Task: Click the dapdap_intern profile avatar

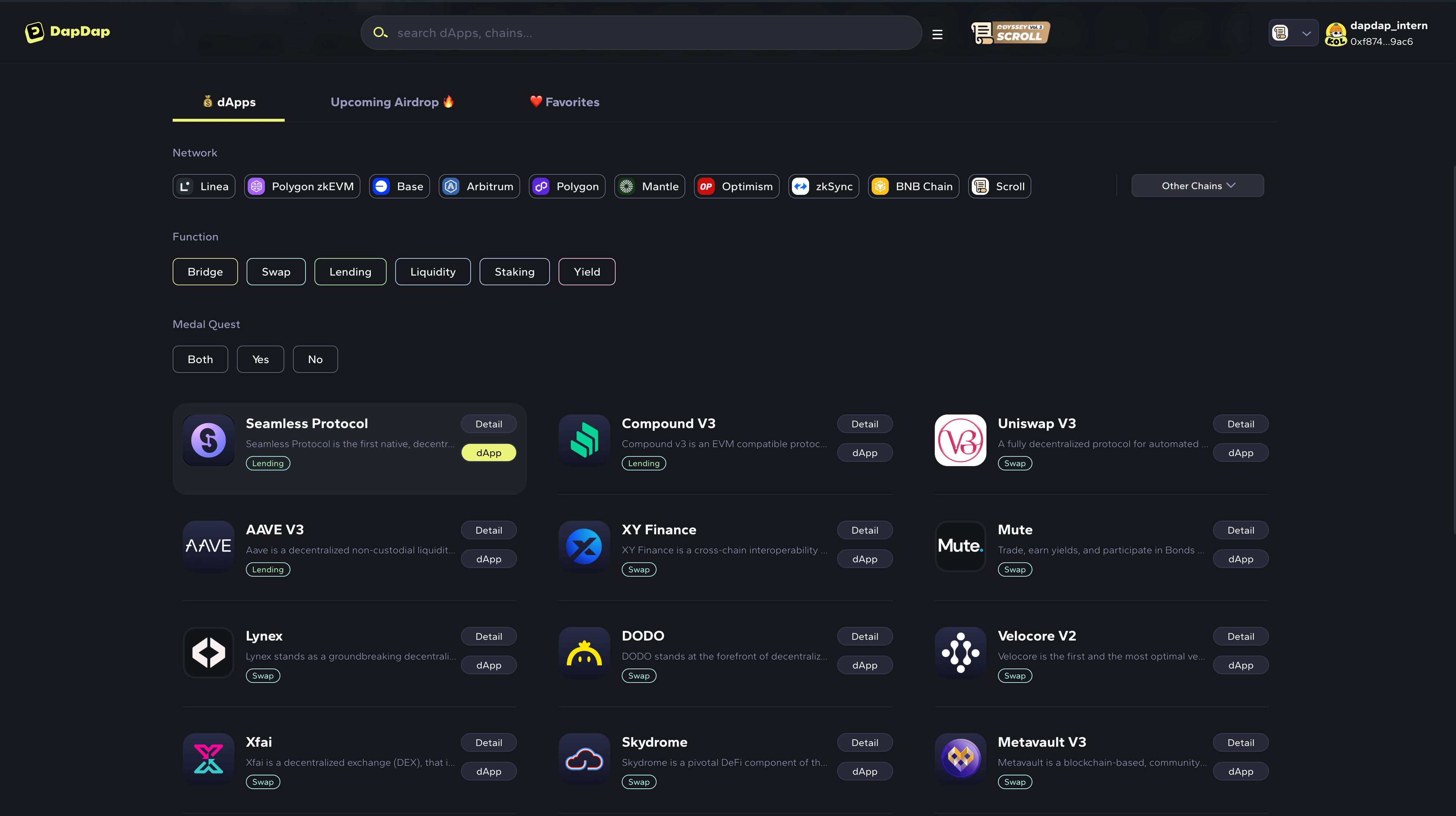Action: [x=1335, y=34]
